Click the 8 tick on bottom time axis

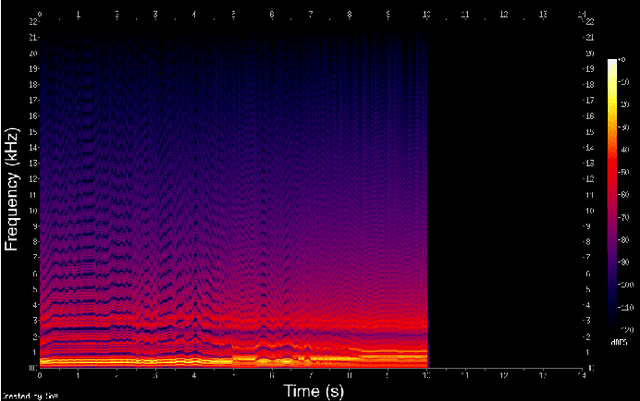[349, 374]
